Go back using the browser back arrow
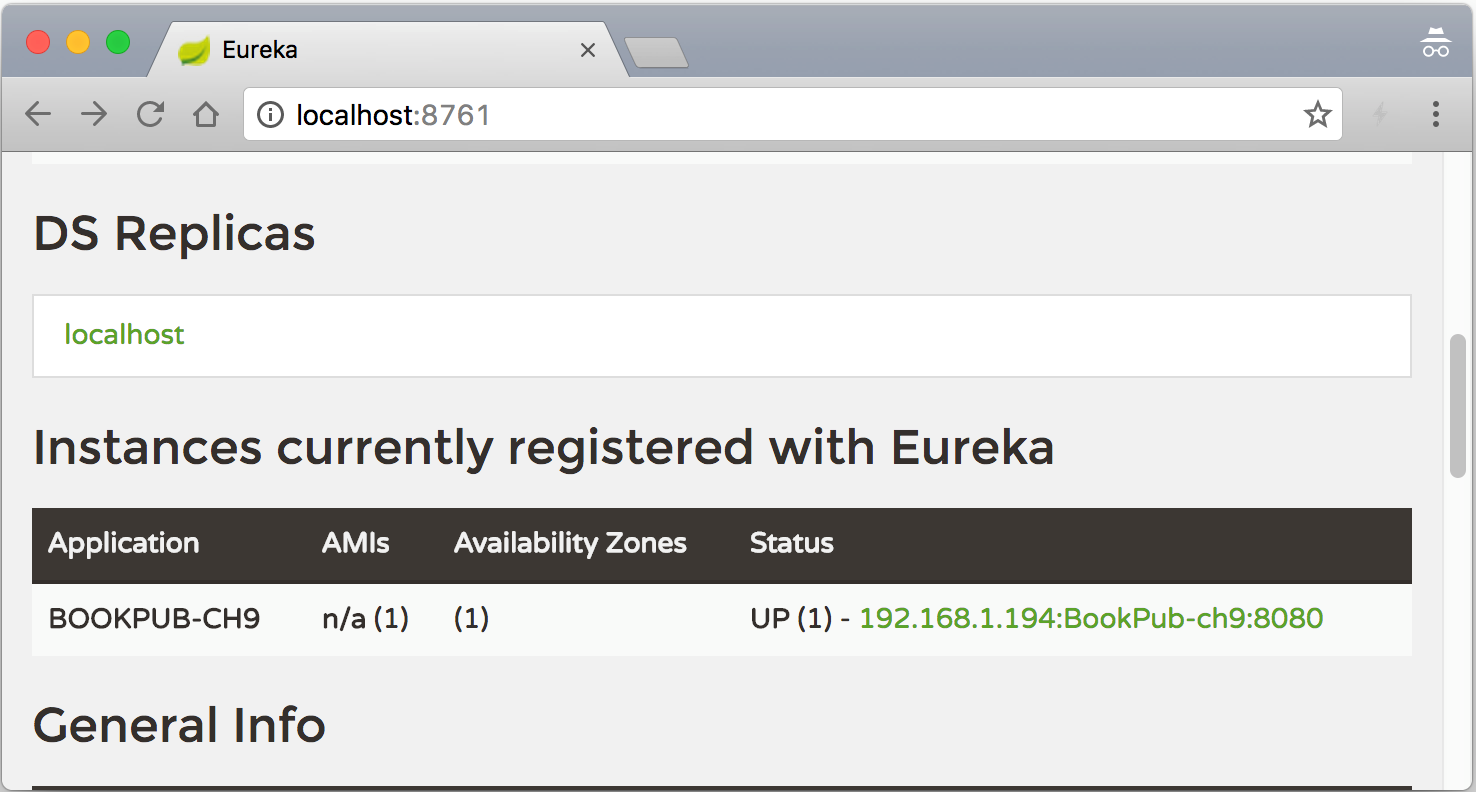This screenshot has width=1476, height=792. (x=38, y=114)
